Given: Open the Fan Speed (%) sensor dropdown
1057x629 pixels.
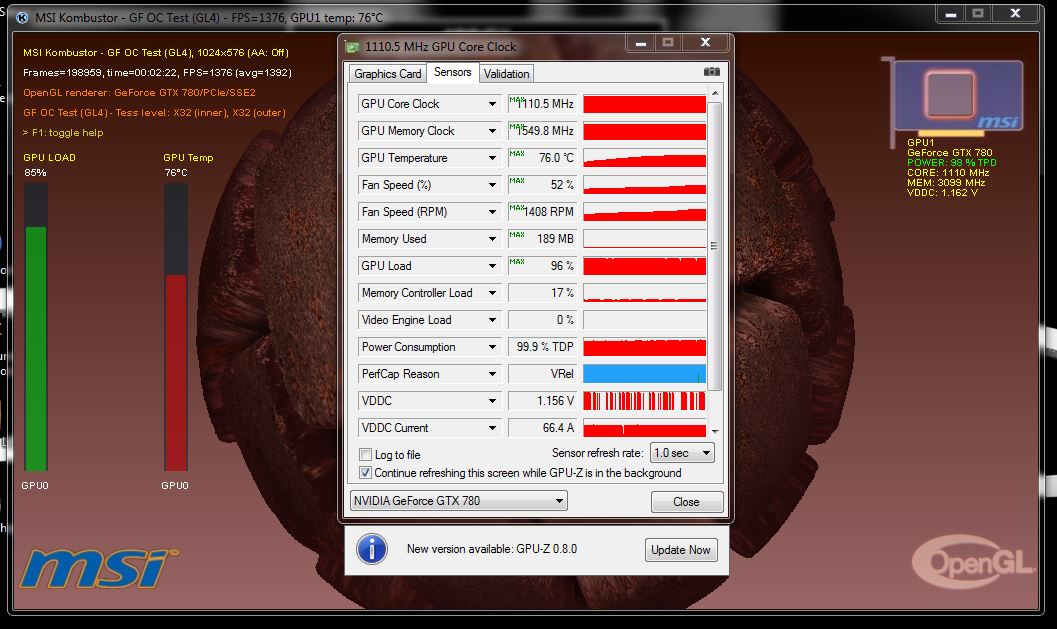Looking at the screenshot, I should point(492,185).
